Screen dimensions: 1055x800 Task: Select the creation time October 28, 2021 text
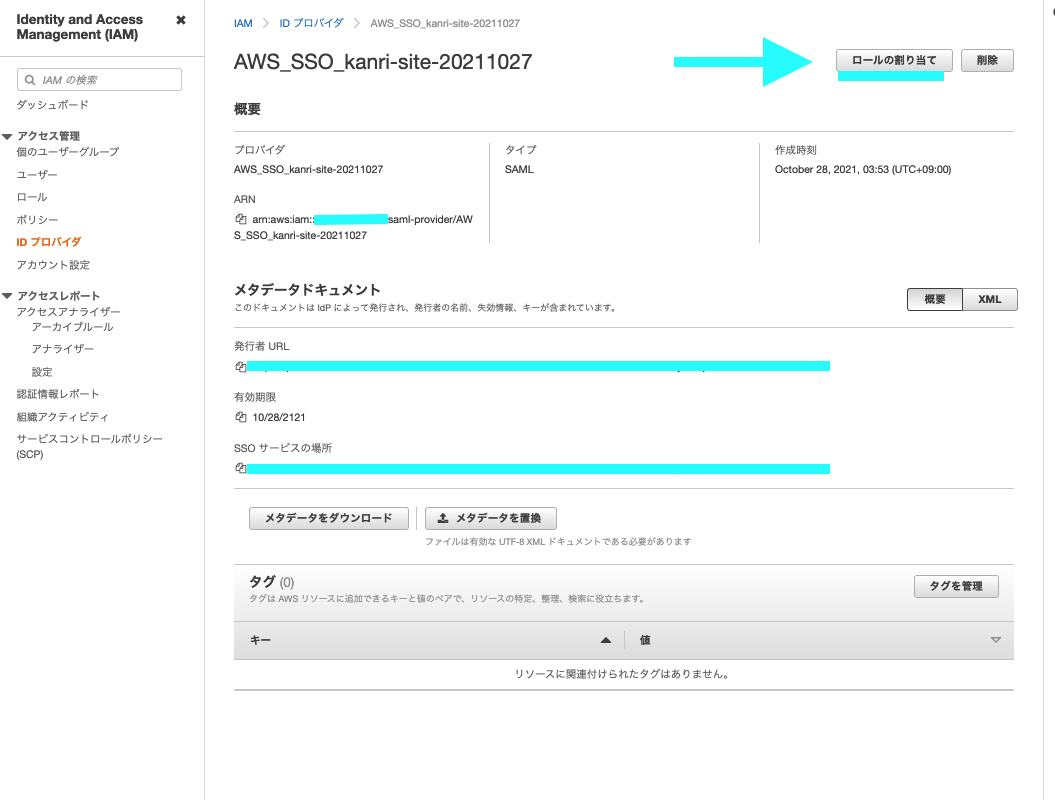pos(863,170)
